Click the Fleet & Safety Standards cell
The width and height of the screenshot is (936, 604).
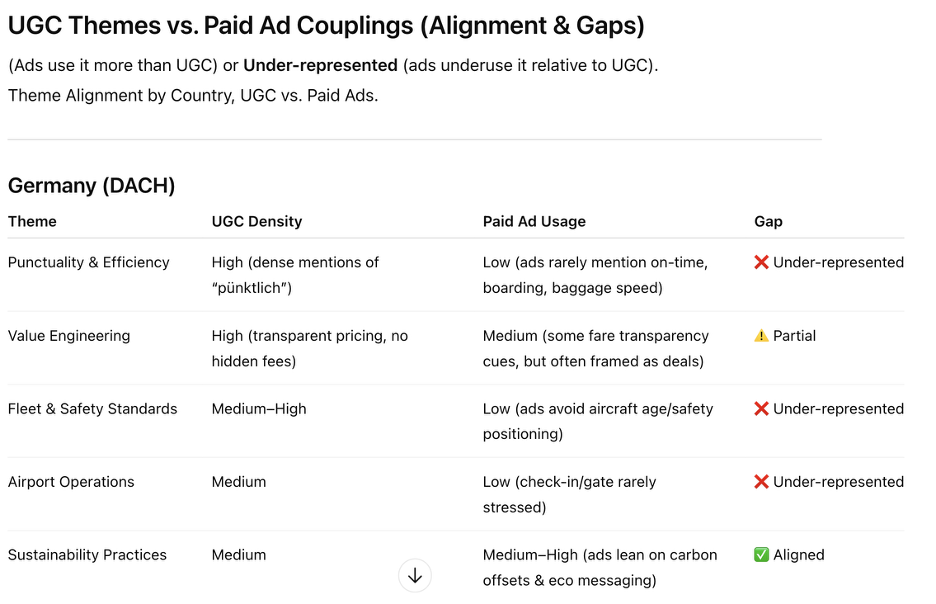(x=93, y=409)
